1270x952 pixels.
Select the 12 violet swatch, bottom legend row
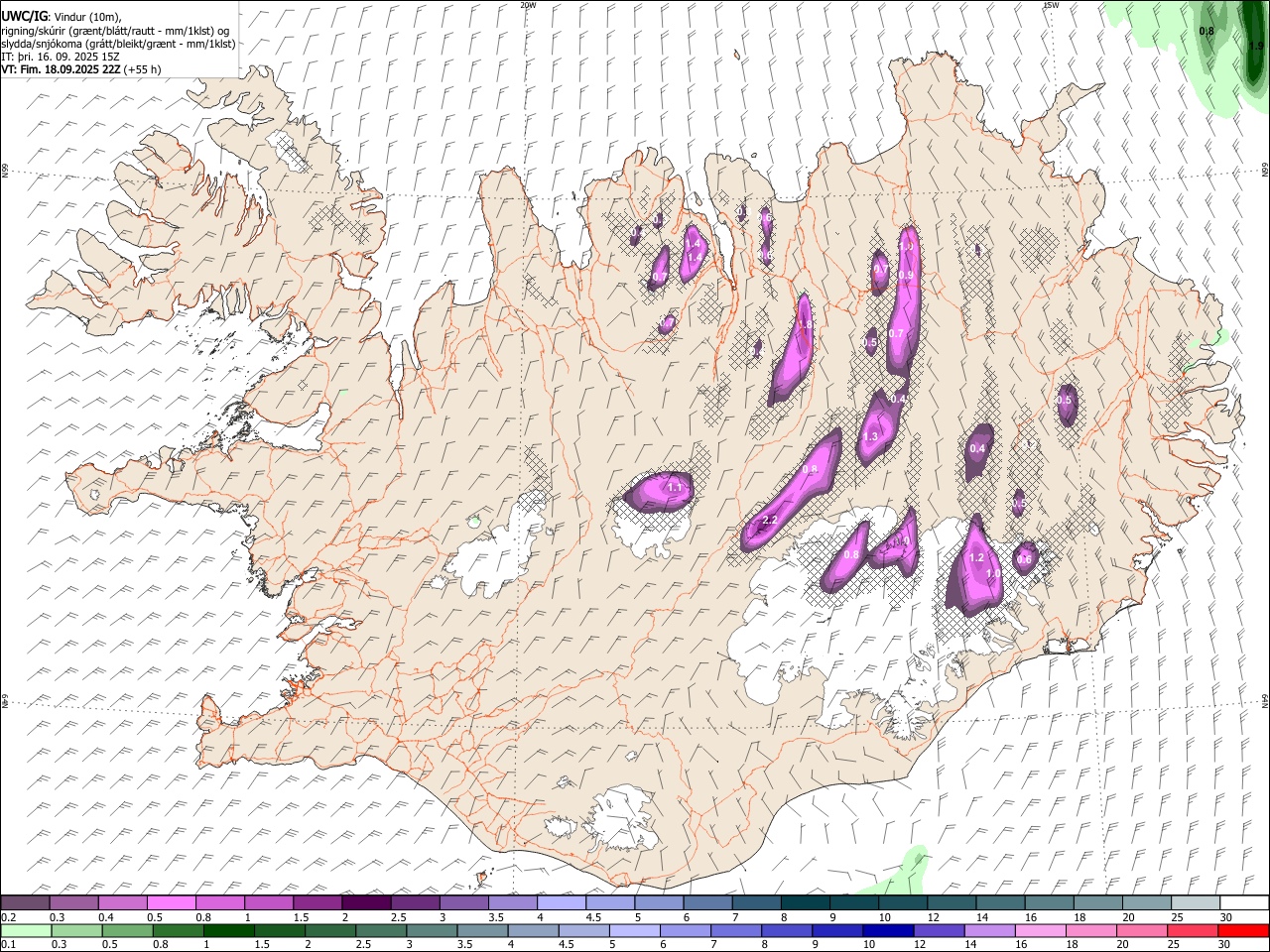(x=939, y=930)
